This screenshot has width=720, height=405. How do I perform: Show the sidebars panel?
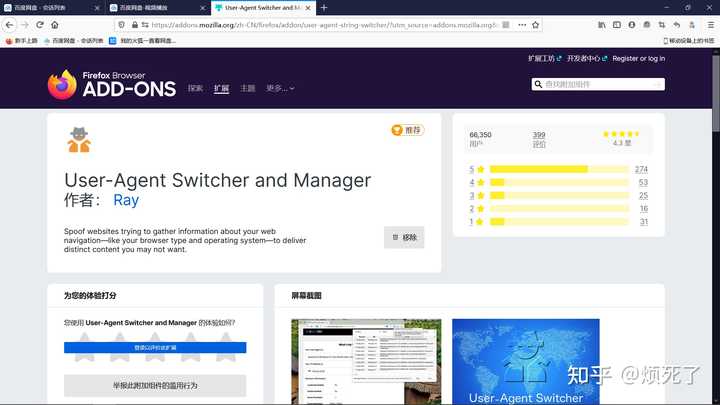tap(617, 25)
